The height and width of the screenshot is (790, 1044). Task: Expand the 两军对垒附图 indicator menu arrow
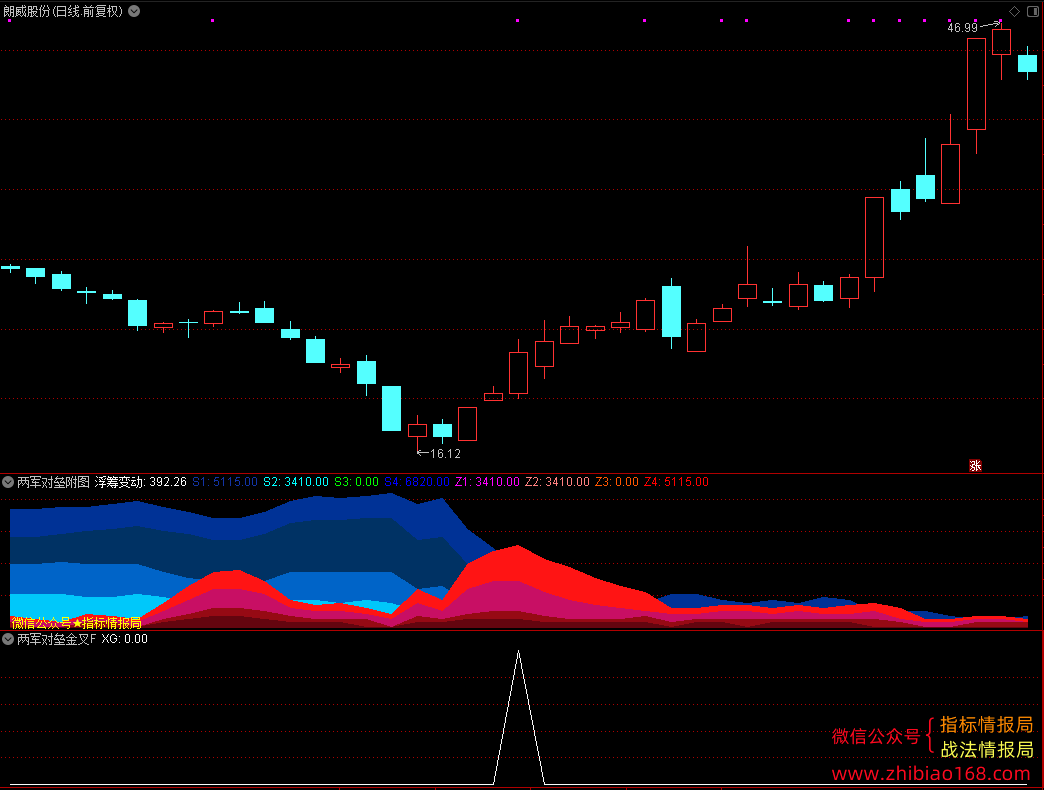[x=8, y=482]
